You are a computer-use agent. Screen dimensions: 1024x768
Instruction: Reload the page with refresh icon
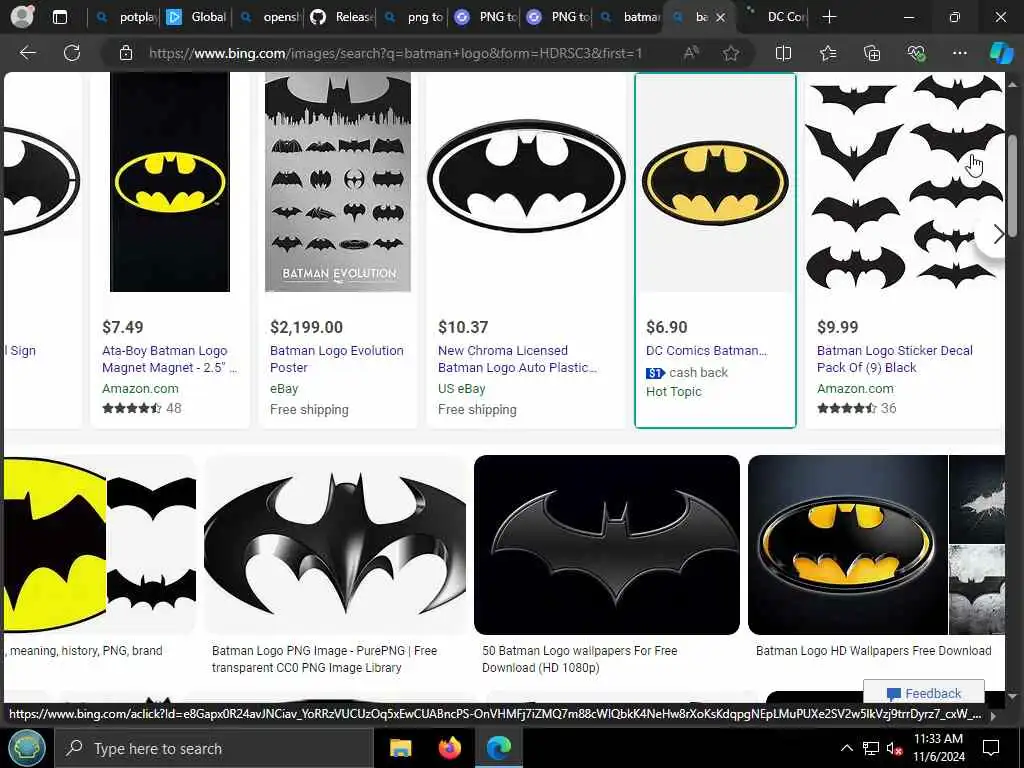point(72,53)
